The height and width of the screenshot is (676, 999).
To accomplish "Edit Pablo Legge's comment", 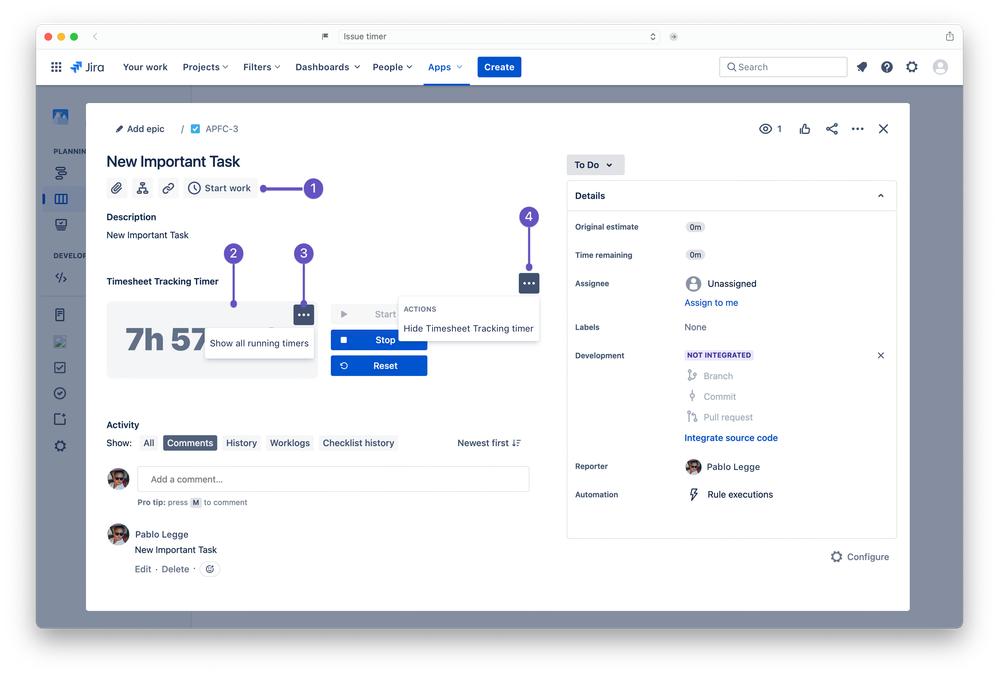I will click(143, 569).
